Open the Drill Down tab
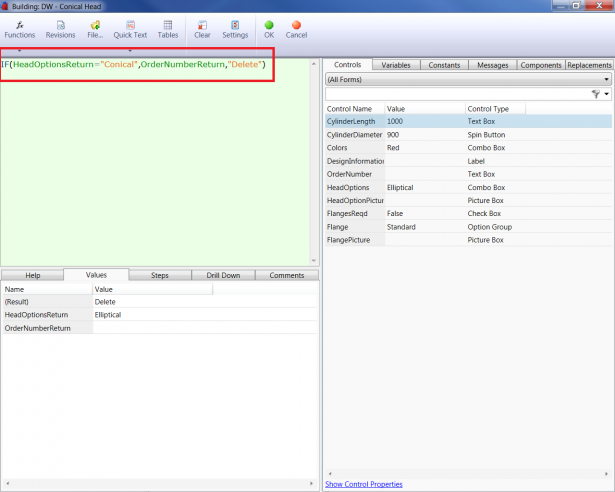 click(x=223, y=275)
